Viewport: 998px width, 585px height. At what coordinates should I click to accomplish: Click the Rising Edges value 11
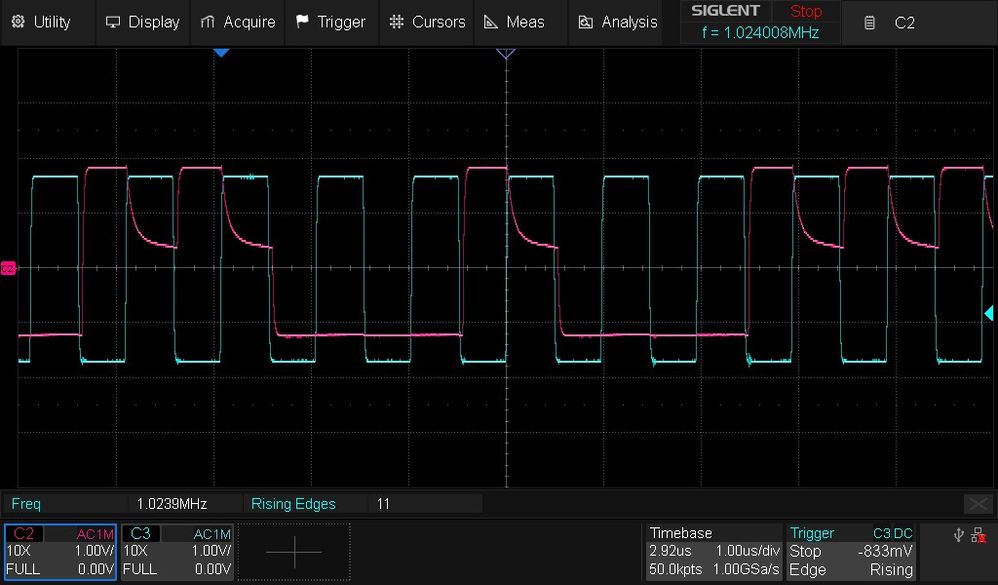point(383,504)
